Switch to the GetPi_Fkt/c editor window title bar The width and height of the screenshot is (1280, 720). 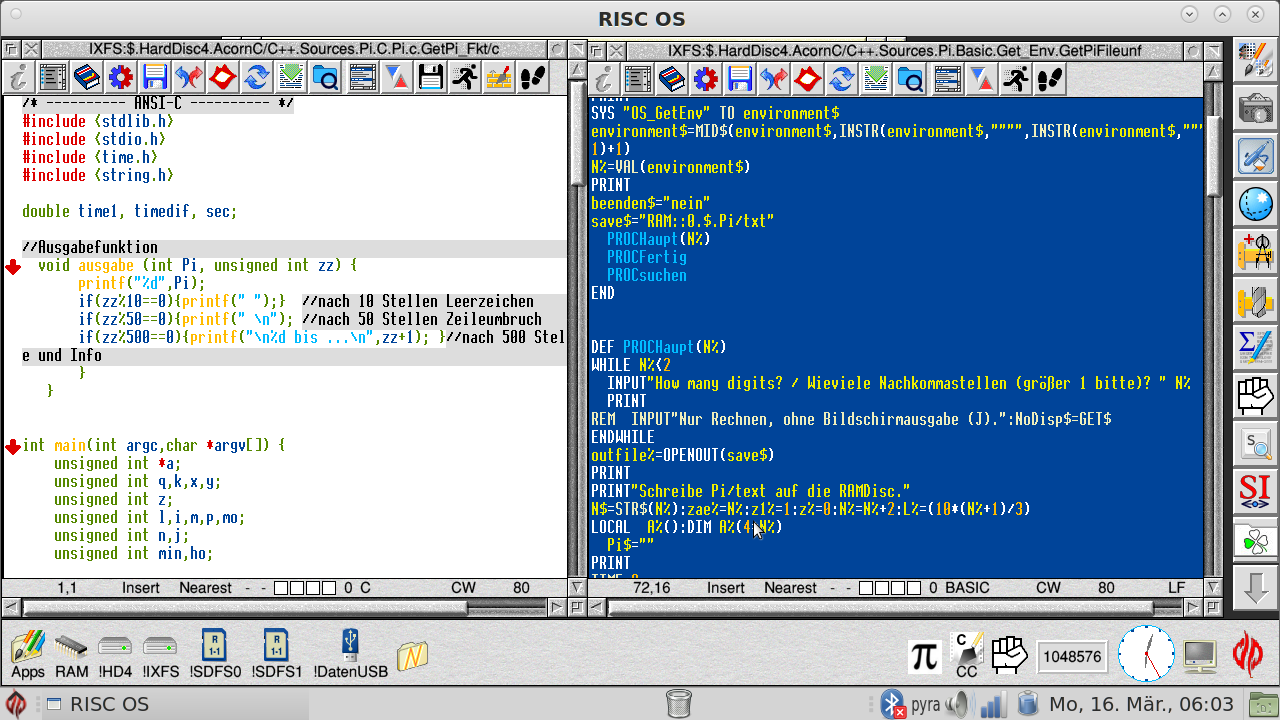290,47
